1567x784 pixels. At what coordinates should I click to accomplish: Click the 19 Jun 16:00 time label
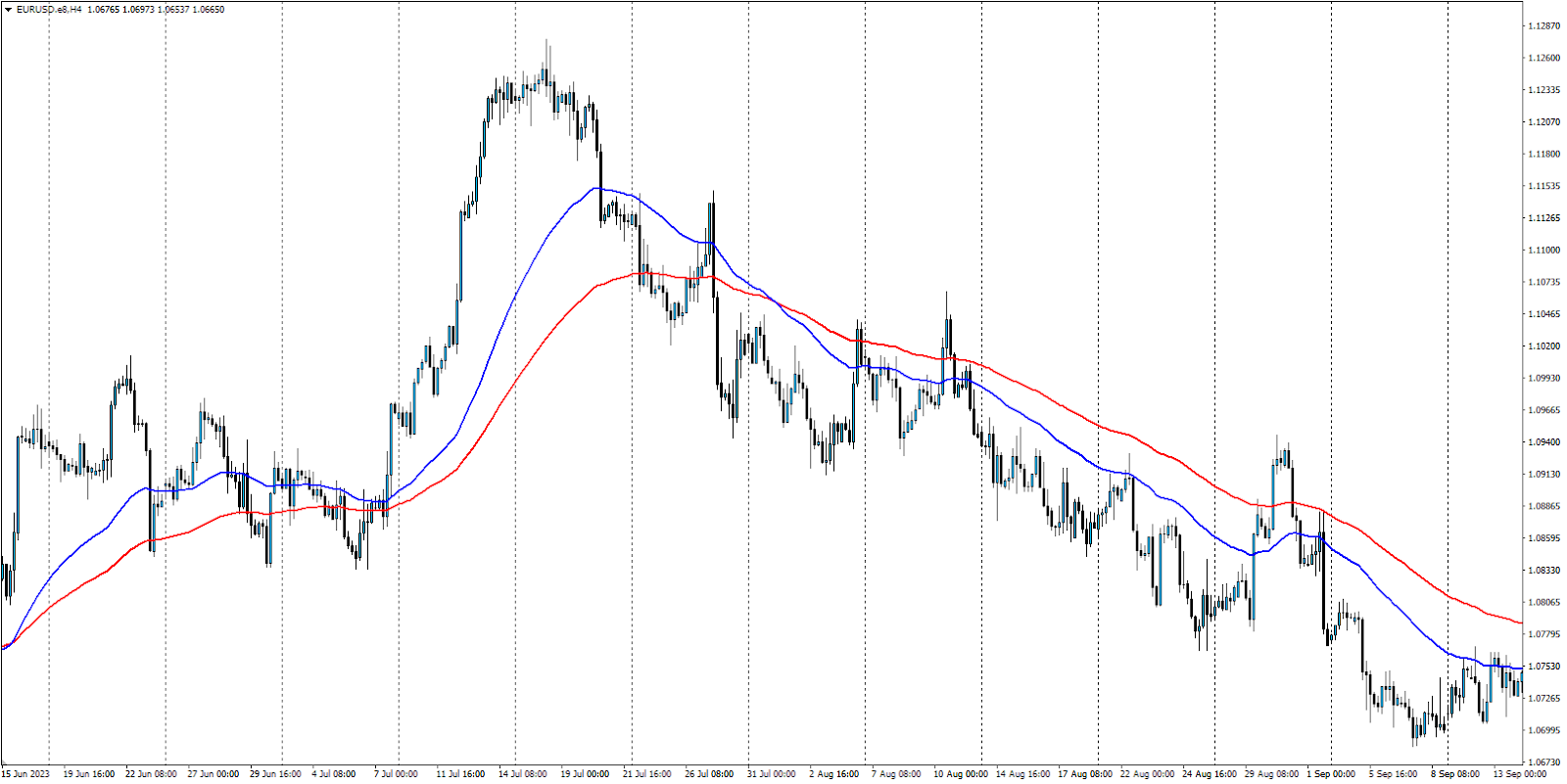click(89, 774)
